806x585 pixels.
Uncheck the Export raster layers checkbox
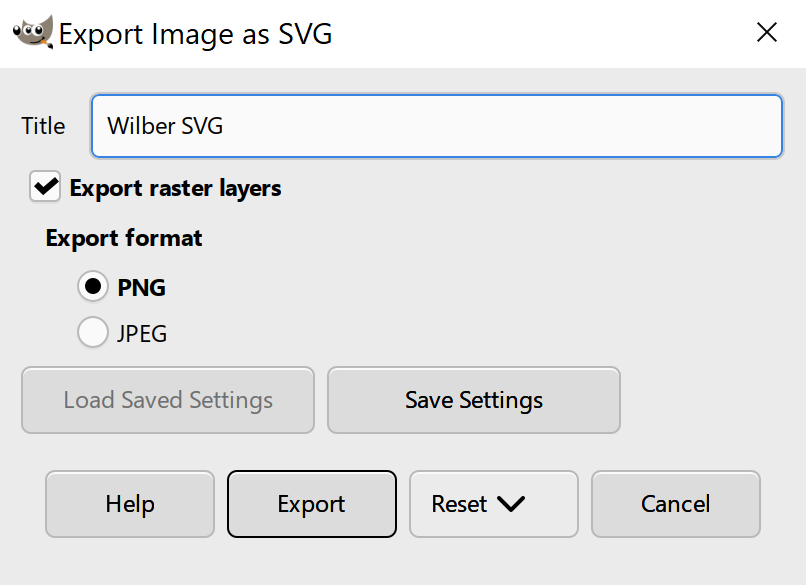click(x=45, y=187)
